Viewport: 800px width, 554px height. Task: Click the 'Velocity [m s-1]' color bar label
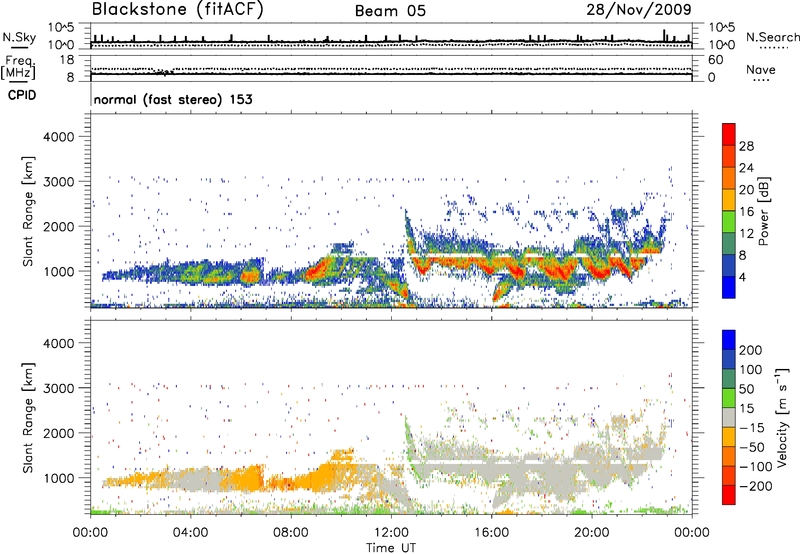point(782,417)
